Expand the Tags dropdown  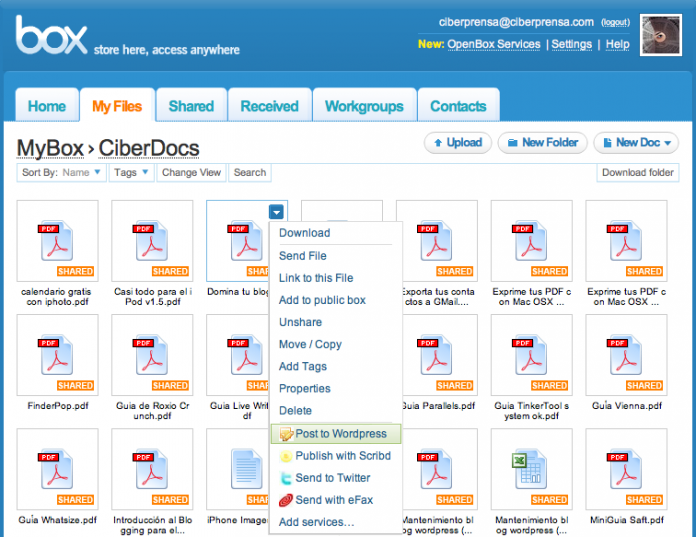click(132, 173)
